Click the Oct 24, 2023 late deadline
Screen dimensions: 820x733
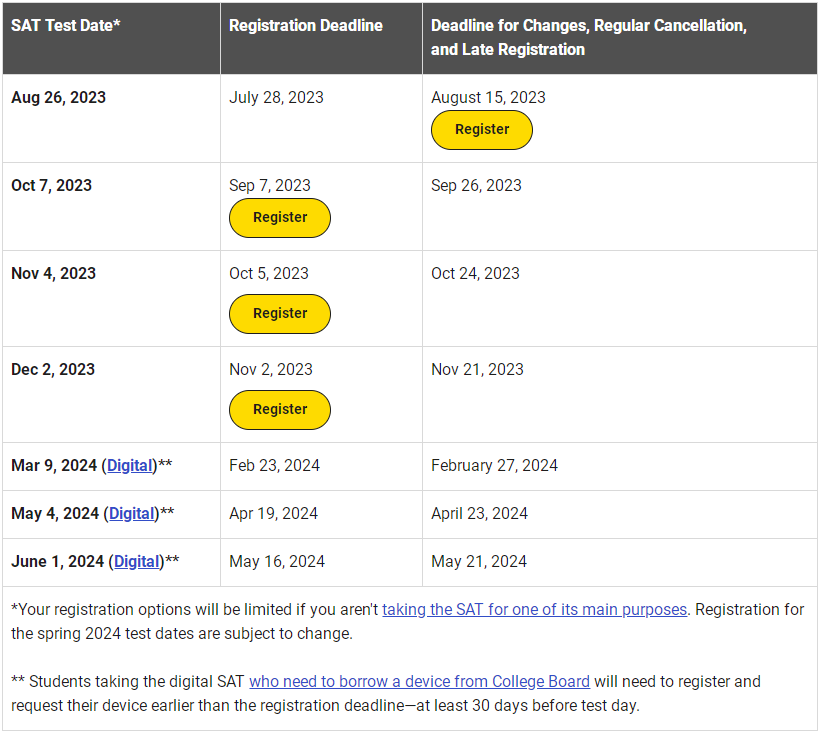[x=475, y=273]
